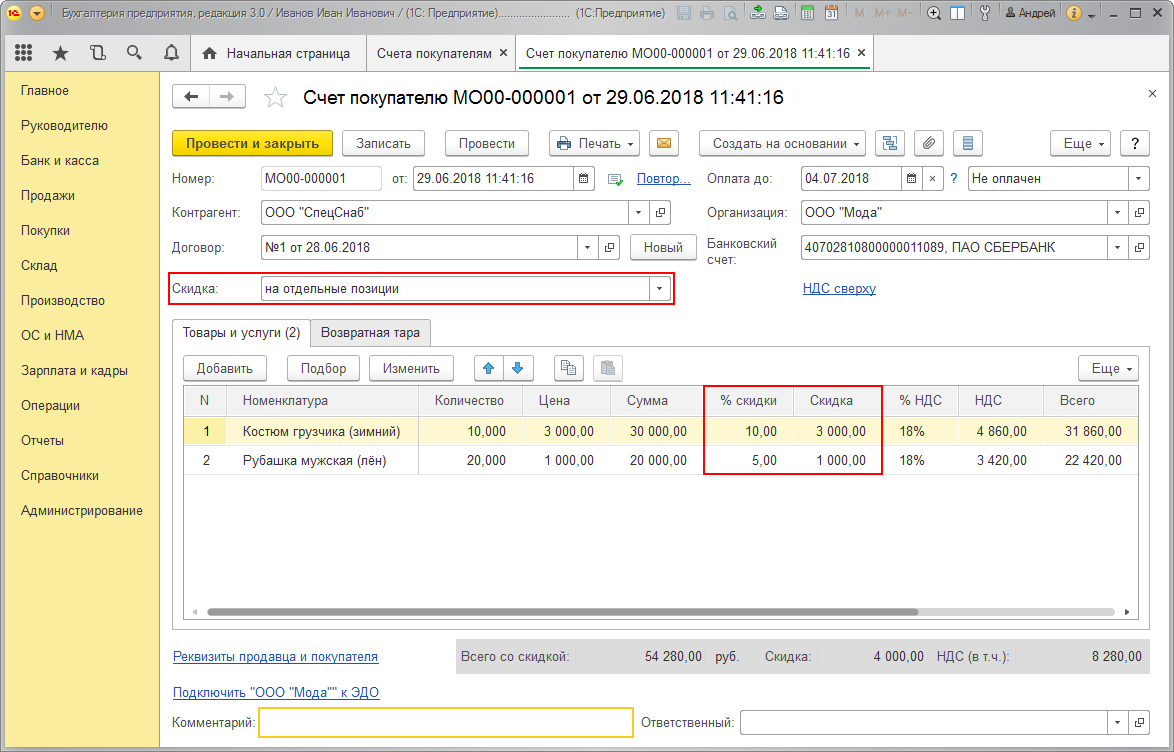Open calendar icon in title bar
Screen dimensions: 1174x752
coord(831,13)
